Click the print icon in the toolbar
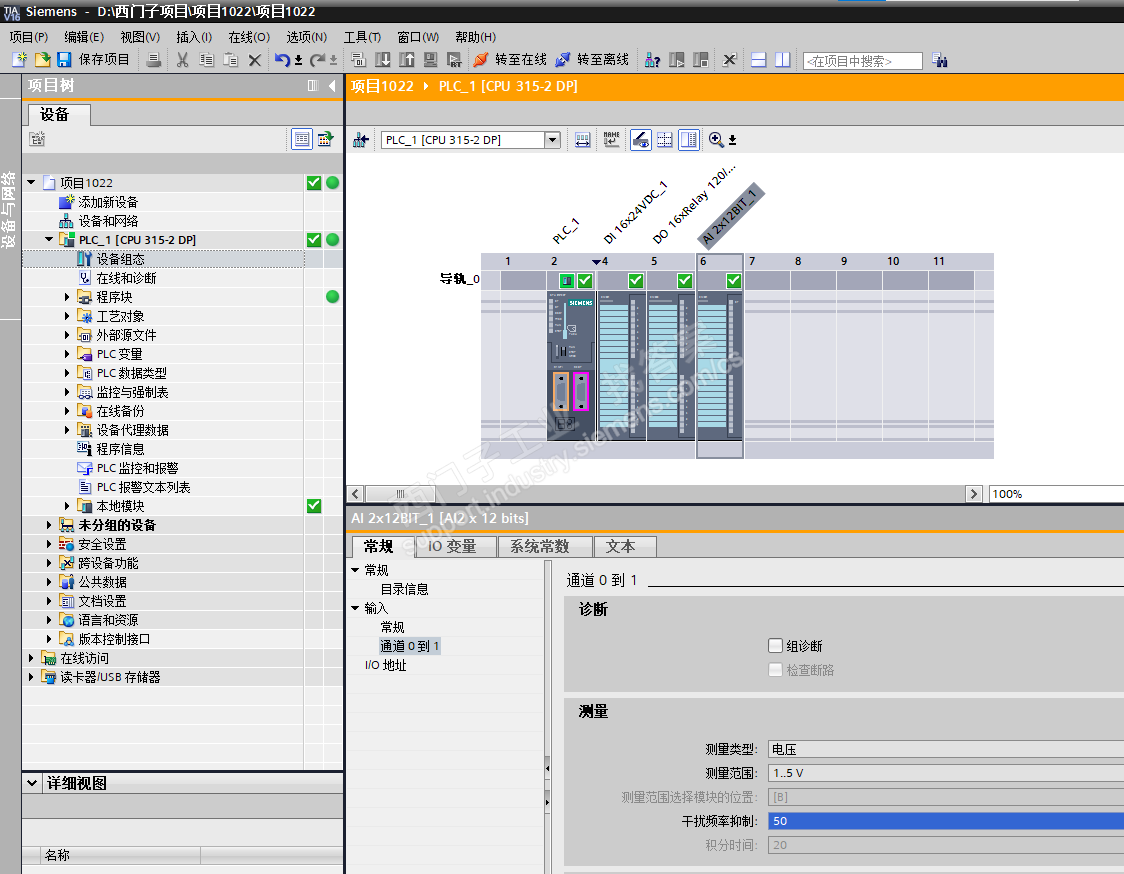The image size is (1124, 874). coord(153,60)
